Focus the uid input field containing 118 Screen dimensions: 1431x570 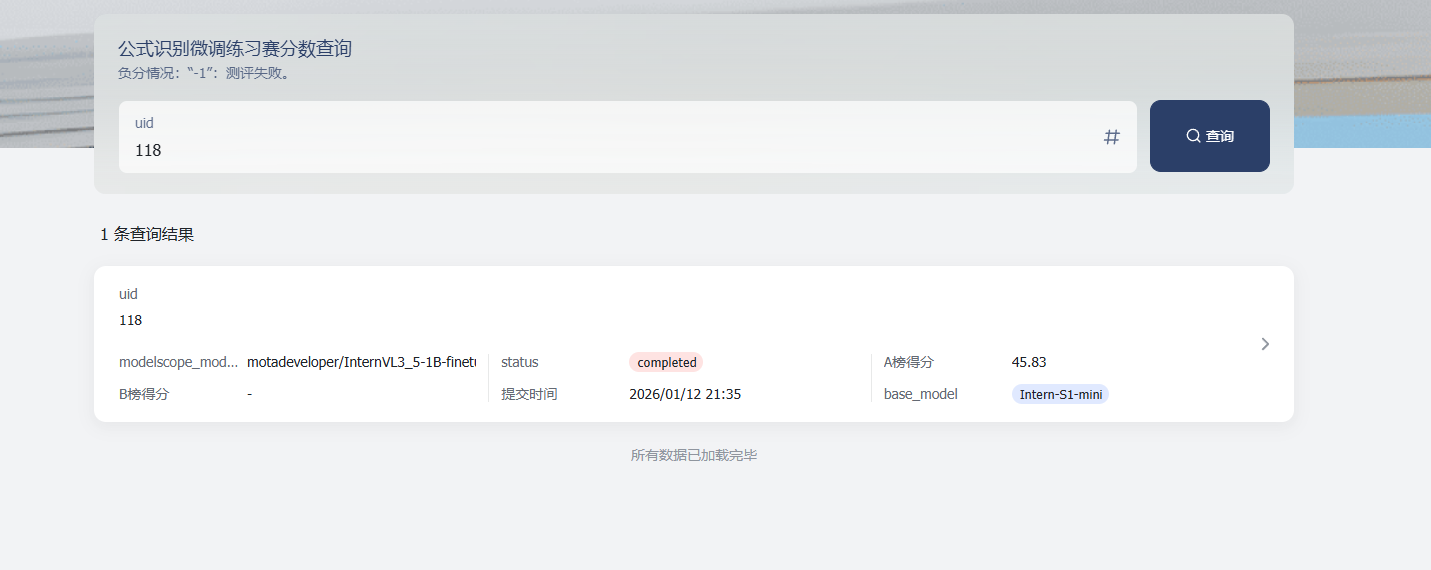click(x=627, y=137)
